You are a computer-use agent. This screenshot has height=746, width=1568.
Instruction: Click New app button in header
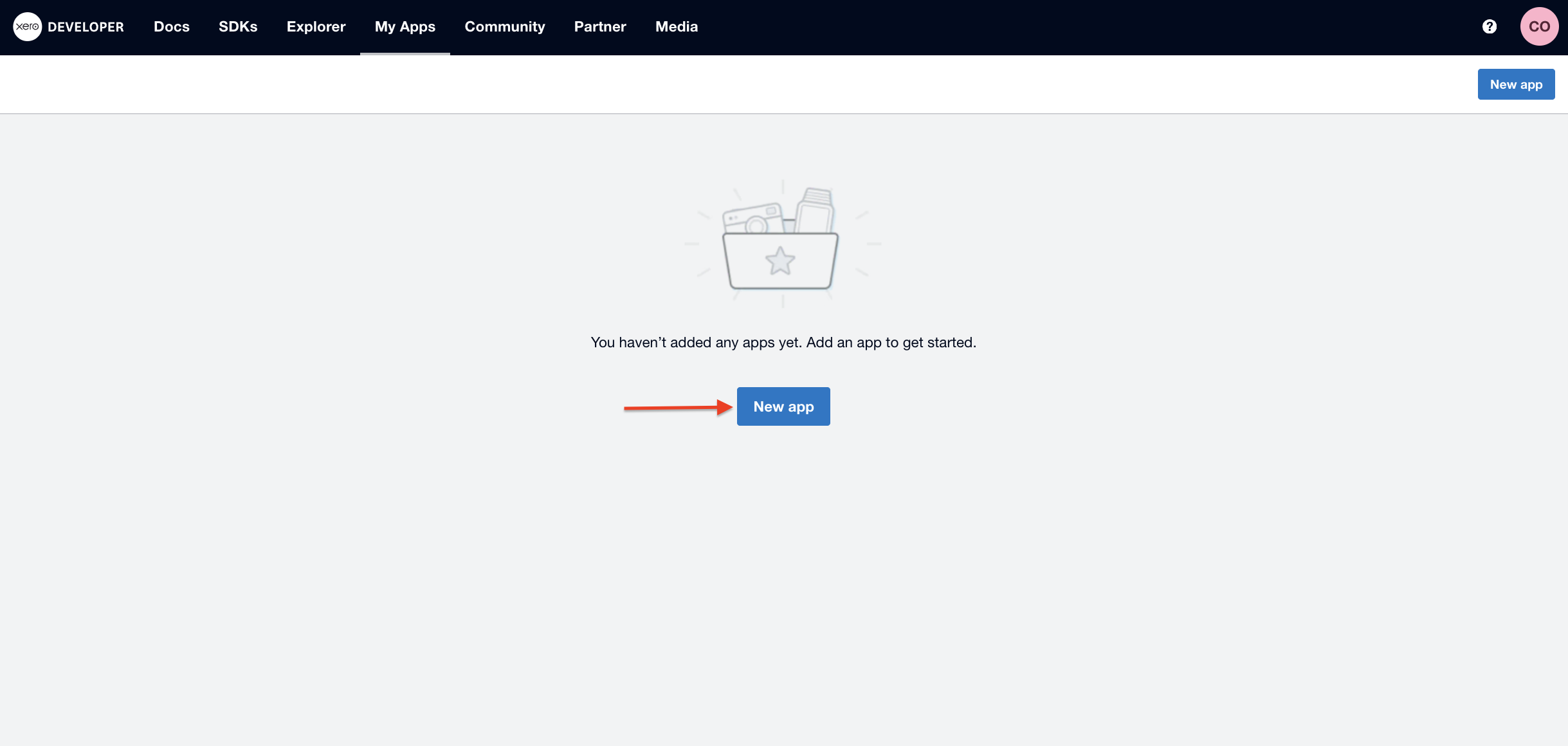(1516, 84)
